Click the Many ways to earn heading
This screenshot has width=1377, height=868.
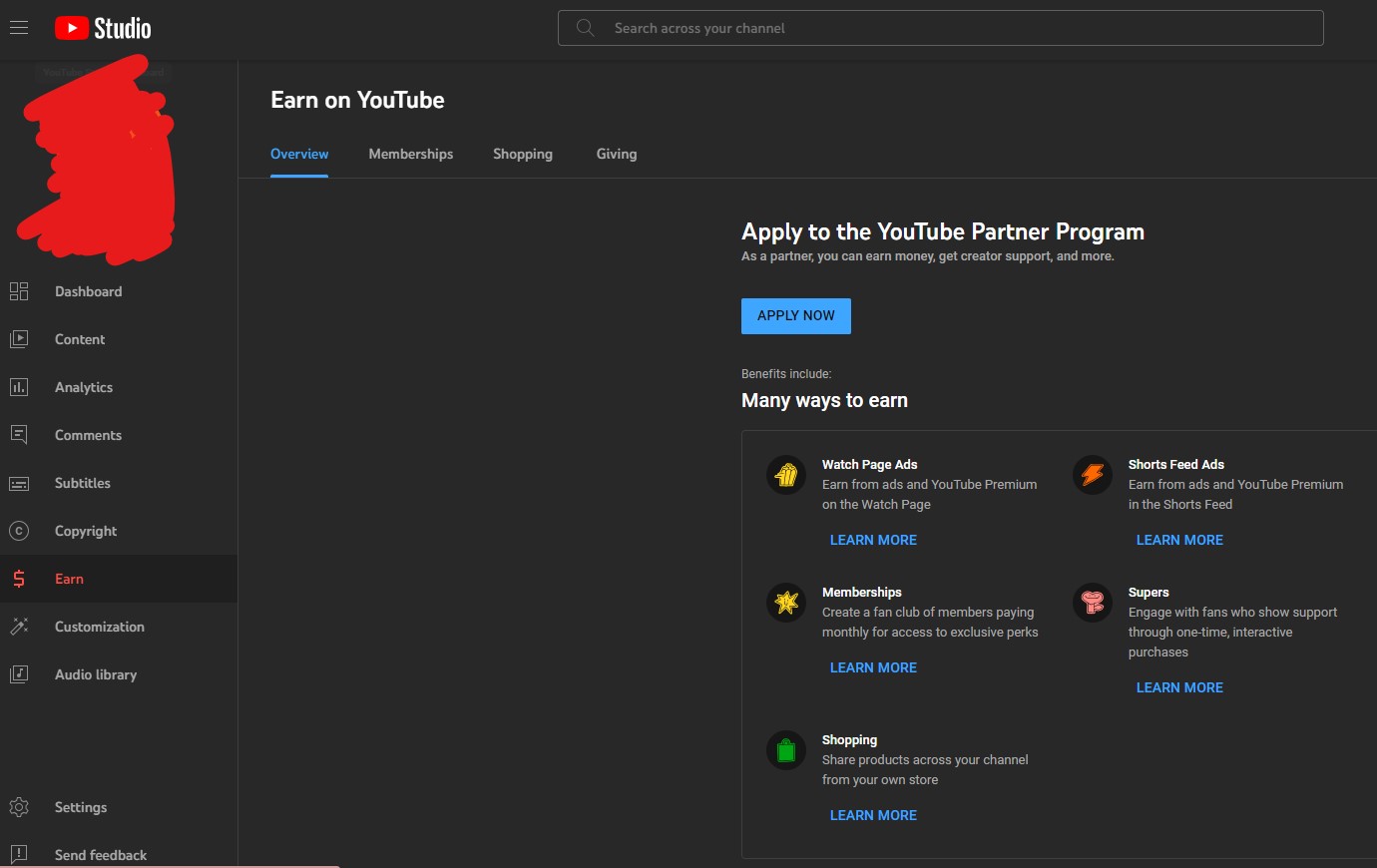click(824, 400)
